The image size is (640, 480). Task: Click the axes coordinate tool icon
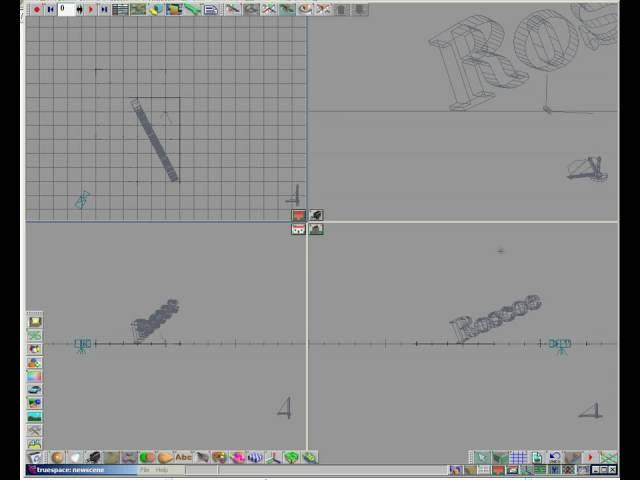pyautogui.click(x=273, y=458)
